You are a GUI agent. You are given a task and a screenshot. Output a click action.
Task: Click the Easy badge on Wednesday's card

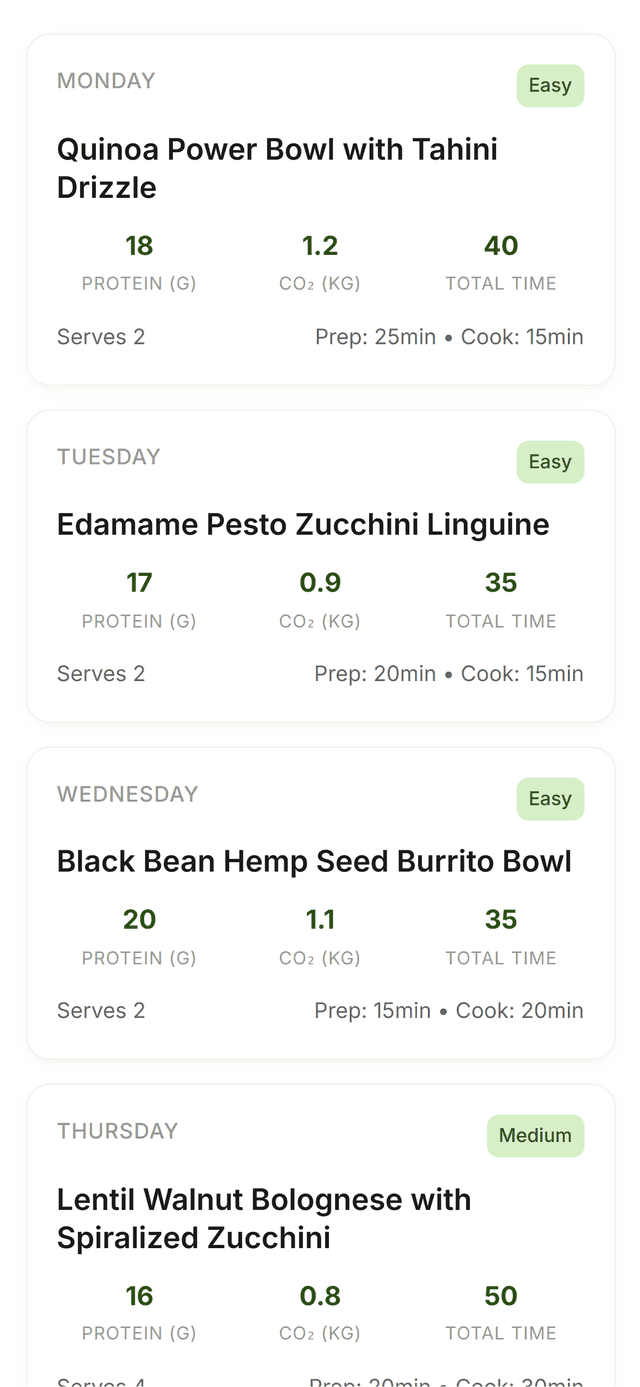pyautogui.click(x=550, y=798)
